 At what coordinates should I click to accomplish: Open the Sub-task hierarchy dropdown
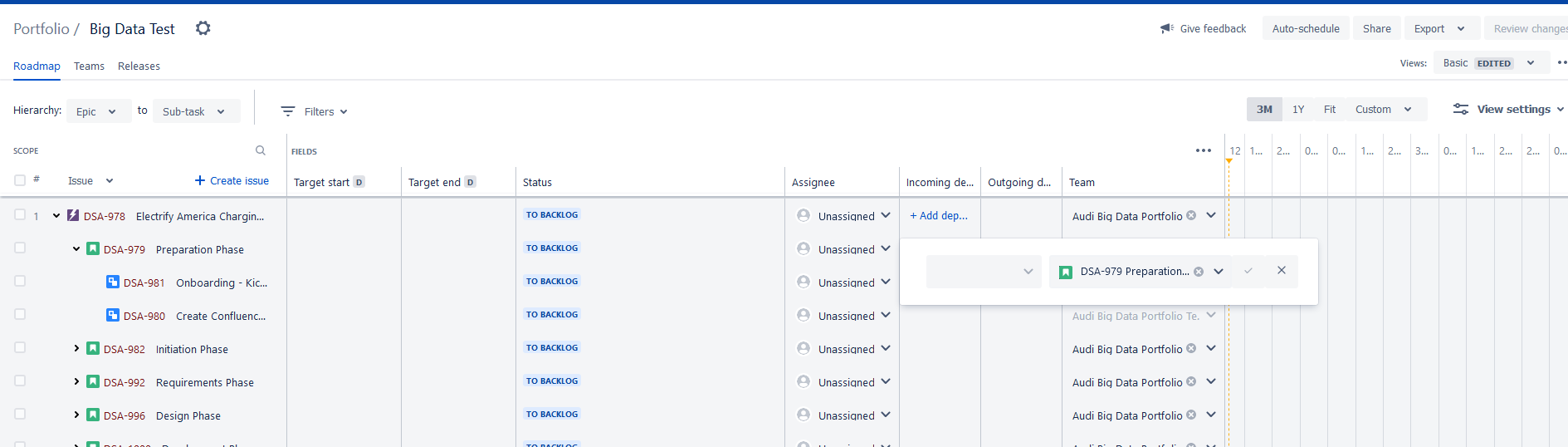tap(196, 111)
